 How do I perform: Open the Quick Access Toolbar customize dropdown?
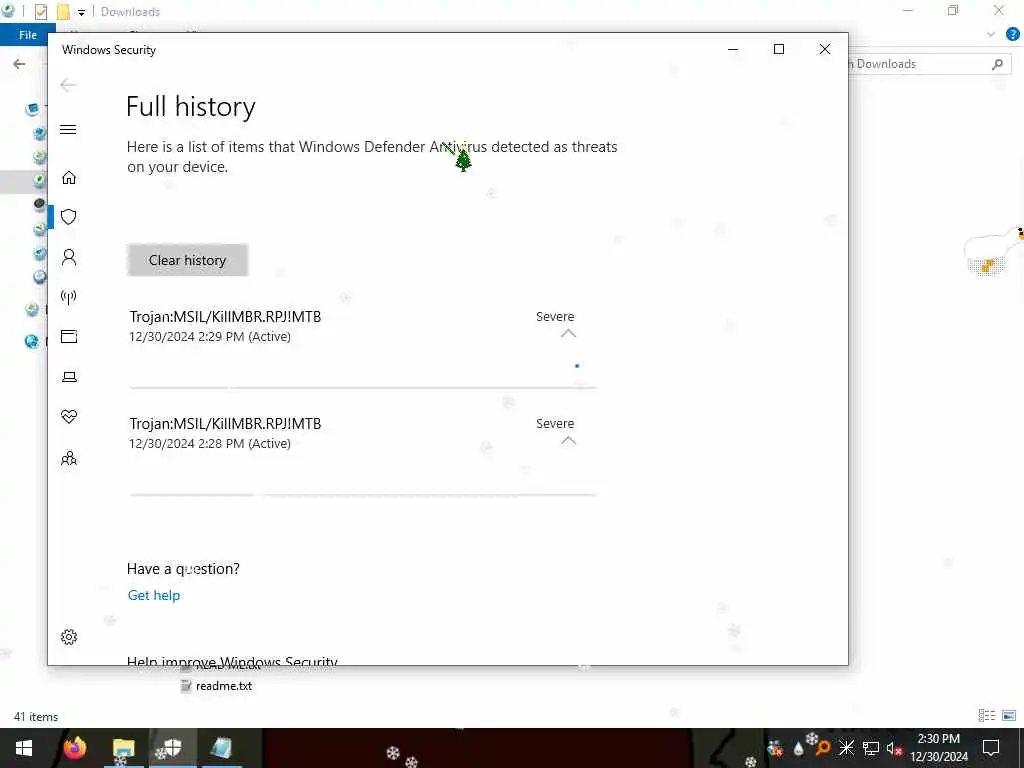coord(81,12)
